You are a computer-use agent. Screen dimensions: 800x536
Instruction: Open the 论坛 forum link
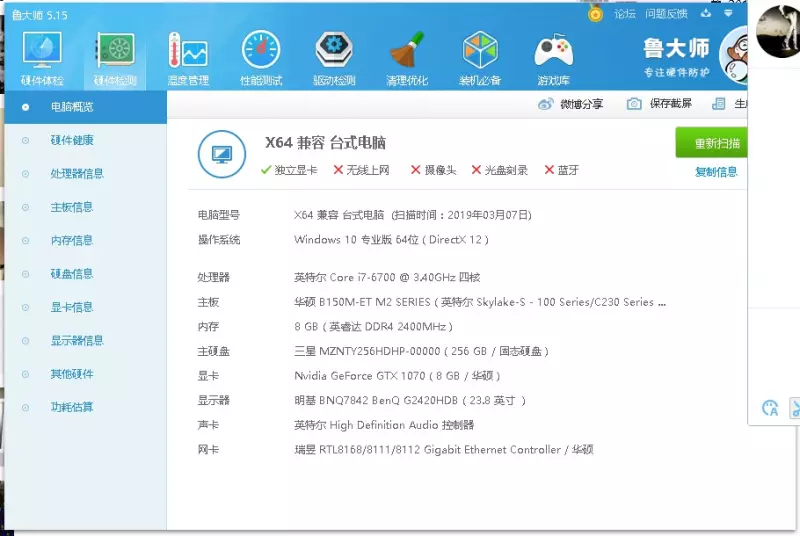click(624, 14)
